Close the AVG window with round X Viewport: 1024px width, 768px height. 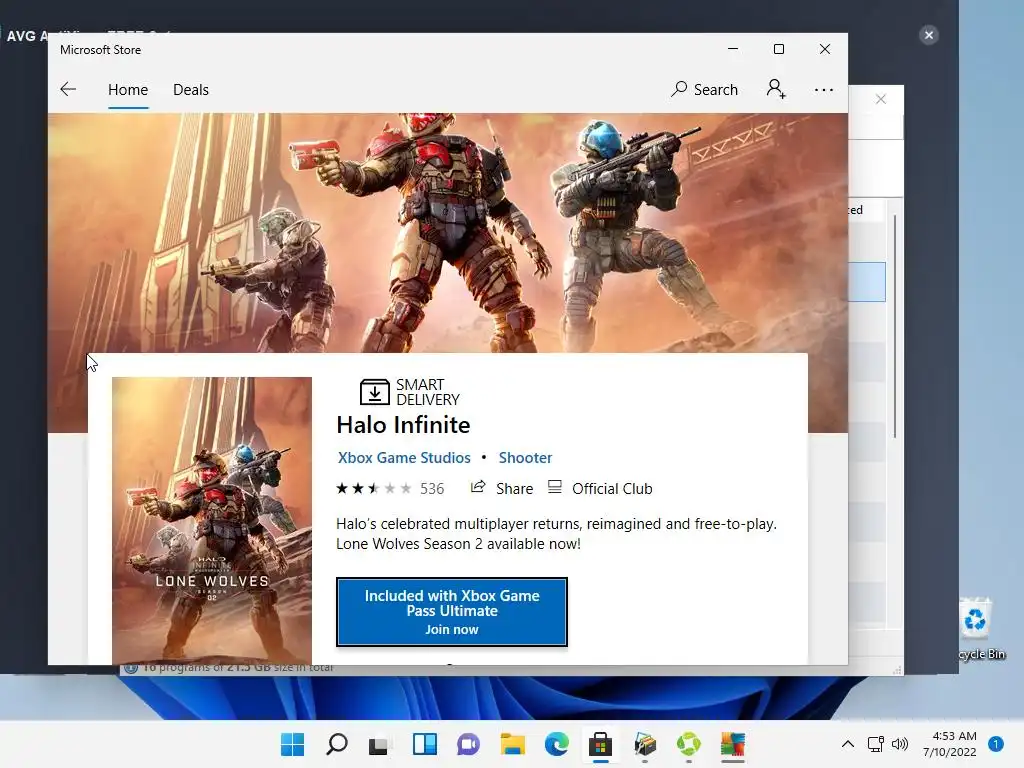point(929,35)
